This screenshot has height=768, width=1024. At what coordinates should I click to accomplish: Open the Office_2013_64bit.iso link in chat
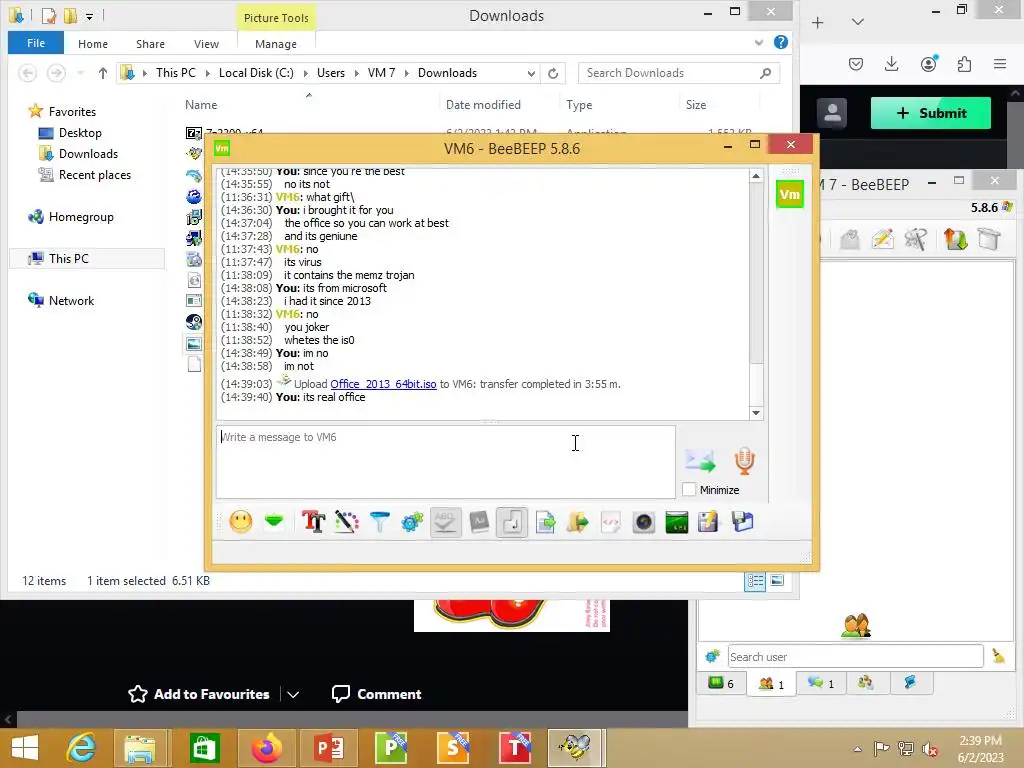point(383,384)
